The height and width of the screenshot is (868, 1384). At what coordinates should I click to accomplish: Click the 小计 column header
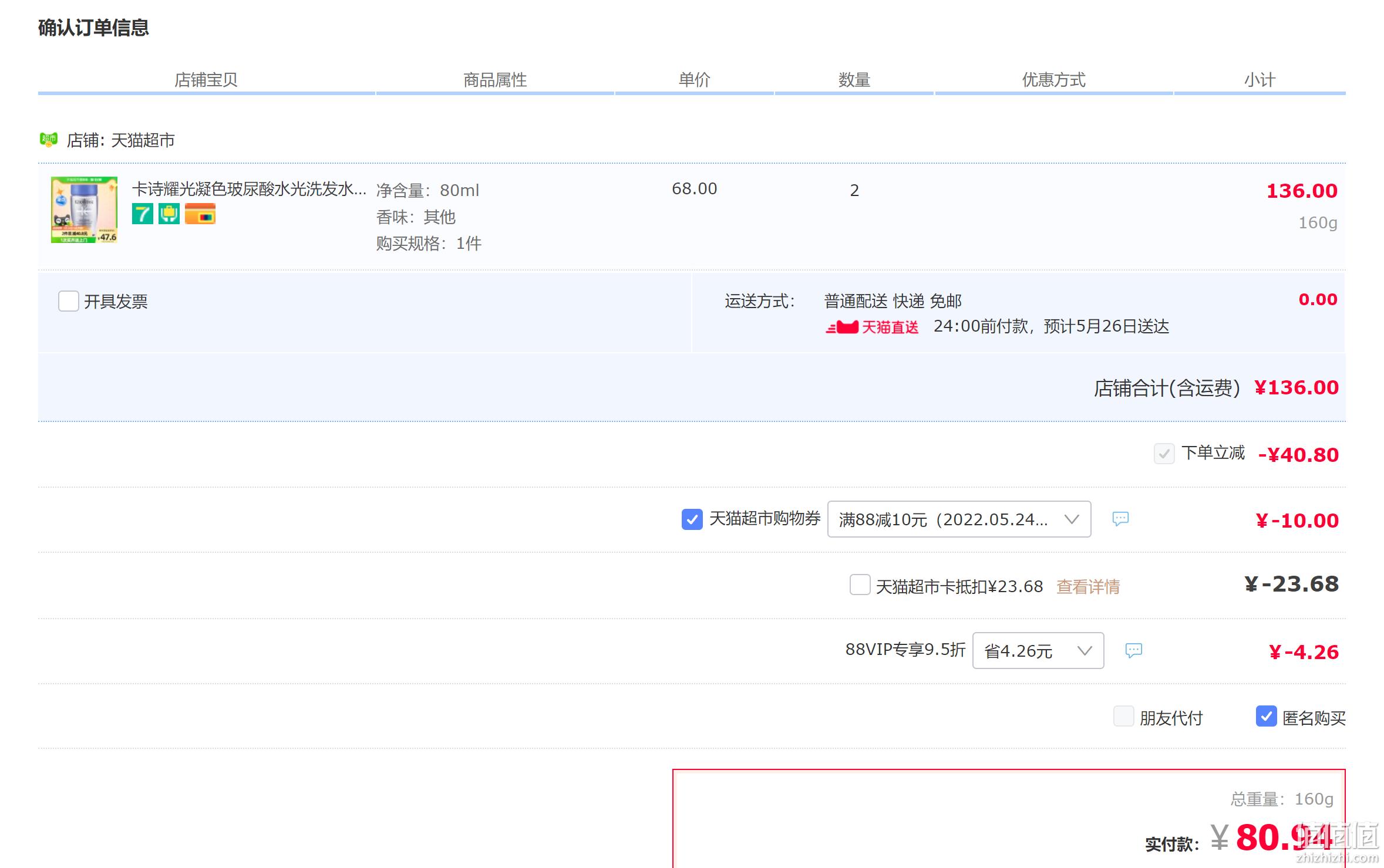[1260, 80]
